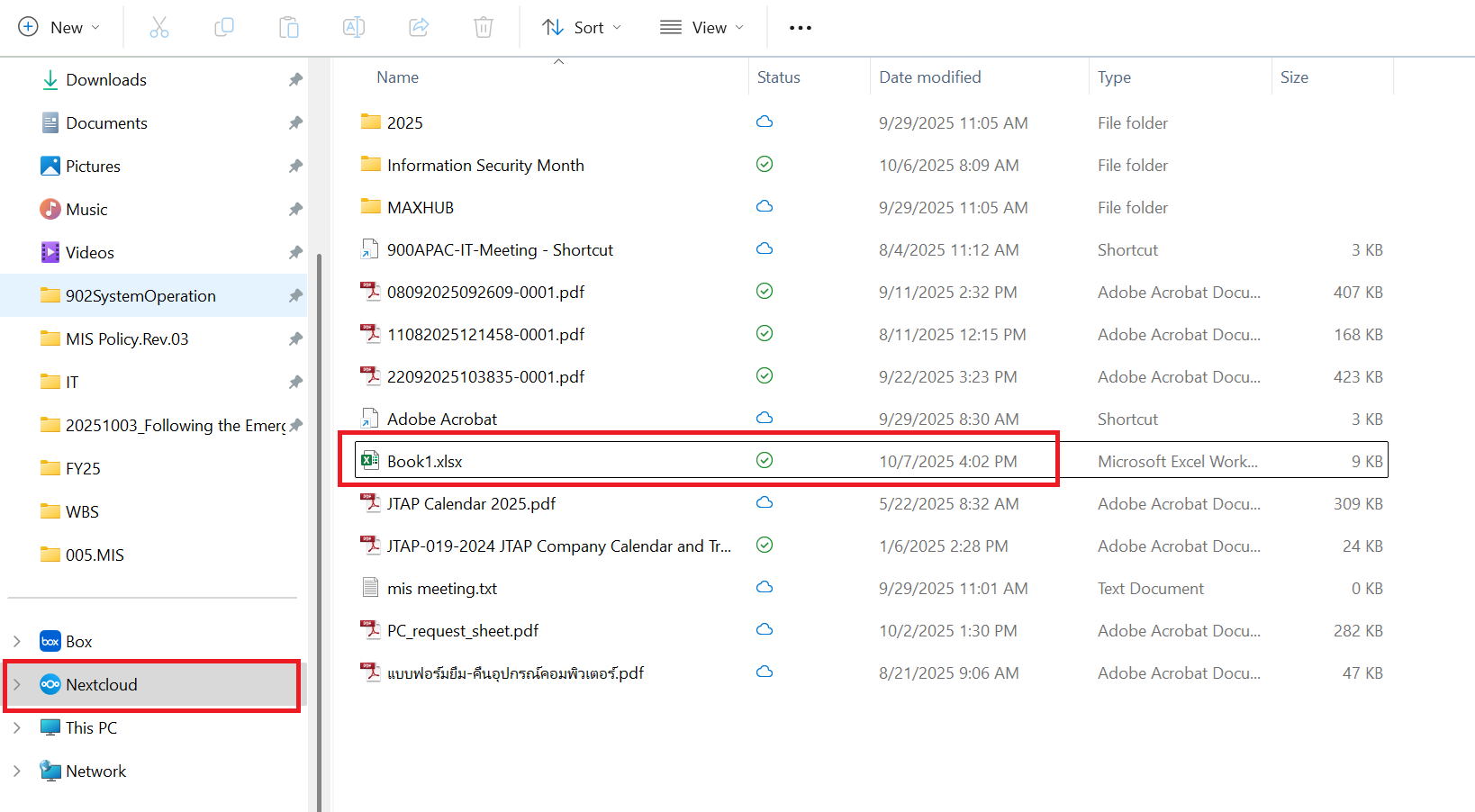Viewport: 1475px width, 812px height.
Task: Click the Rename icon in toolbar
Action: (x=354, y=28)
